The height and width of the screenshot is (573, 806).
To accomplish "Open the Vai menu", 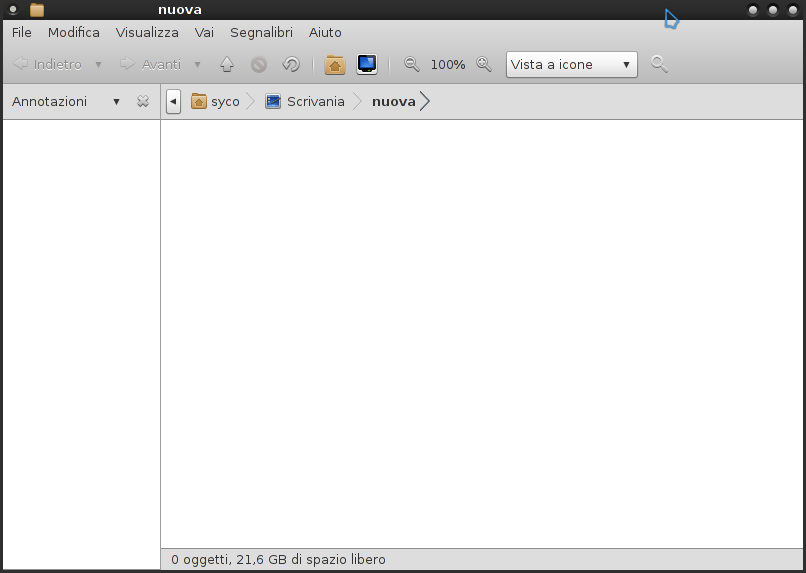I will click(x=204, y=32).
